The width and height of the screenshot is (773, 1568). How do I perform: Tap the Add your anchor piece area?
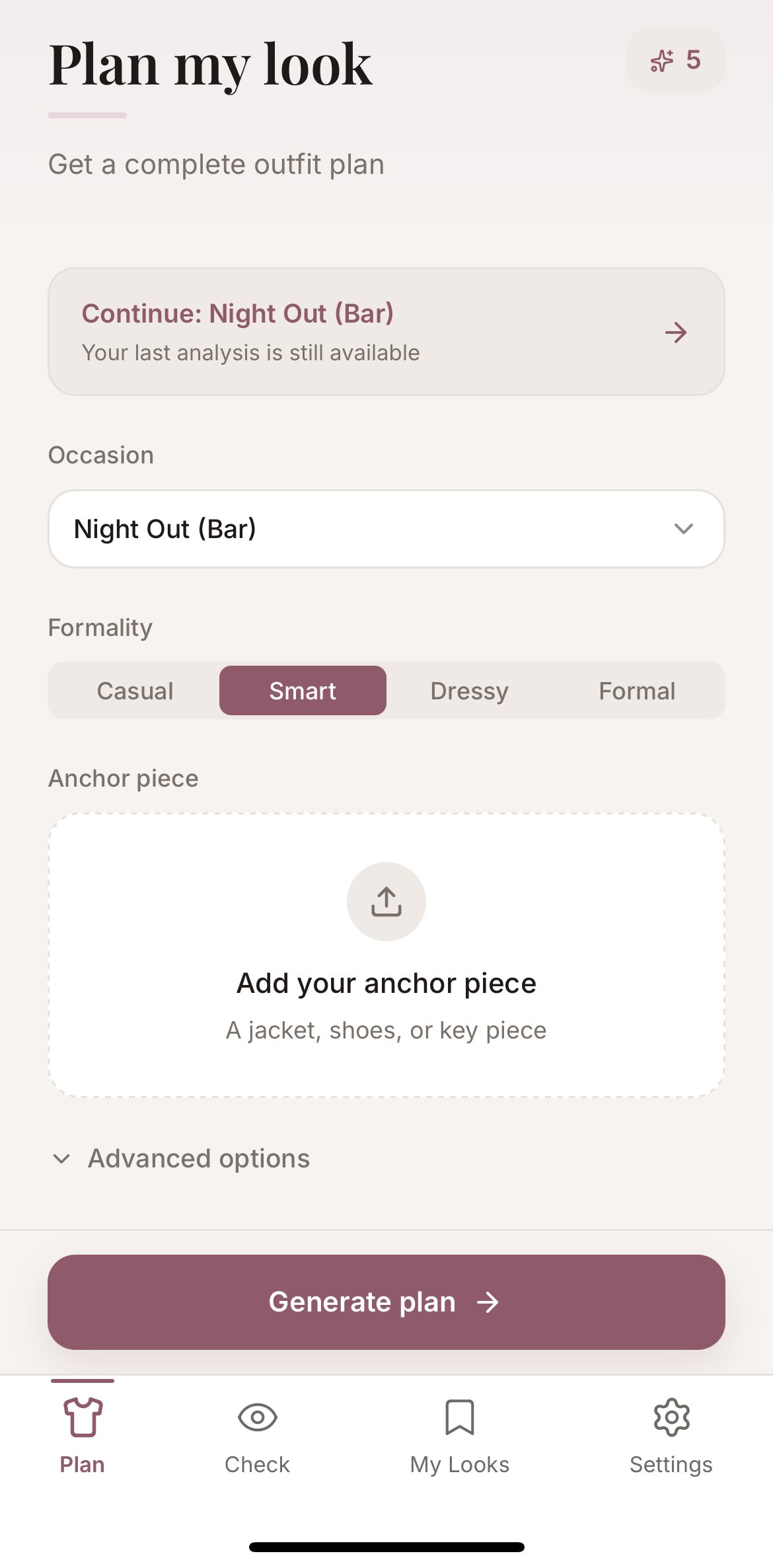coord(386,984)
